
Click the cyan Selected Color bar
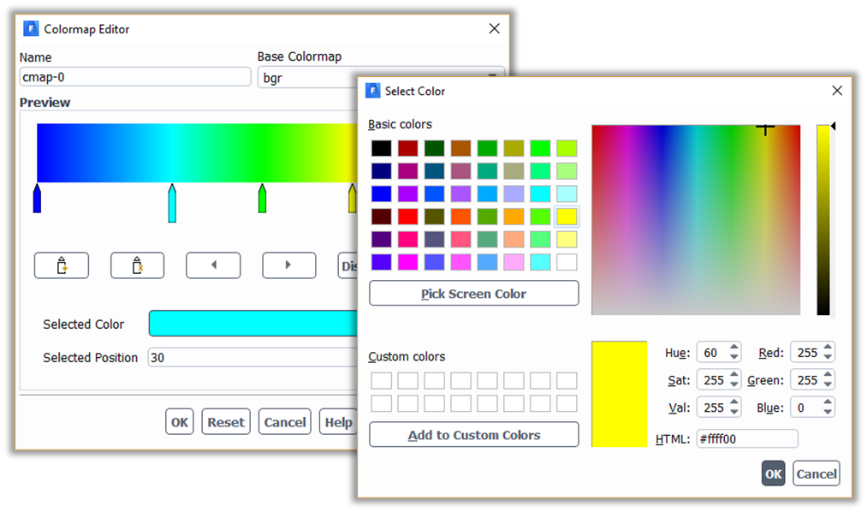click(x=253, y=323)
